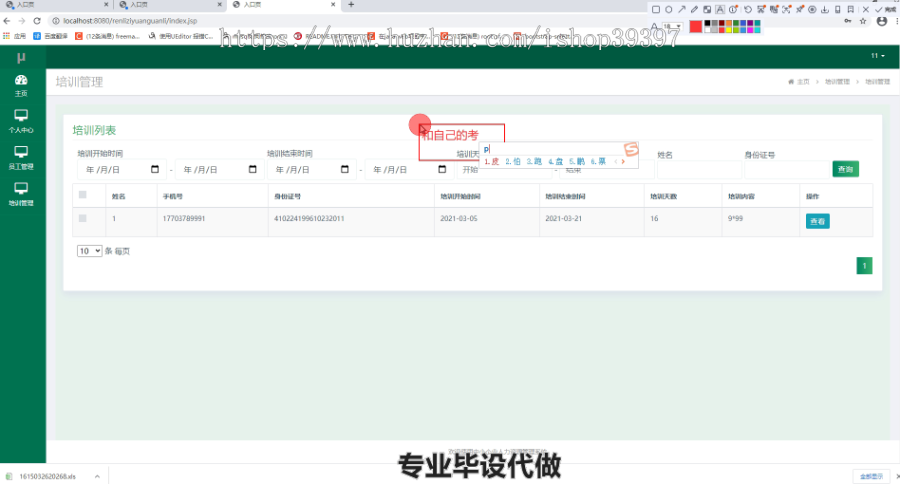Select the rectangle annotation tool
Image resolution: width=900 pixels, height=484 pixels.
[x=655, y=9]
